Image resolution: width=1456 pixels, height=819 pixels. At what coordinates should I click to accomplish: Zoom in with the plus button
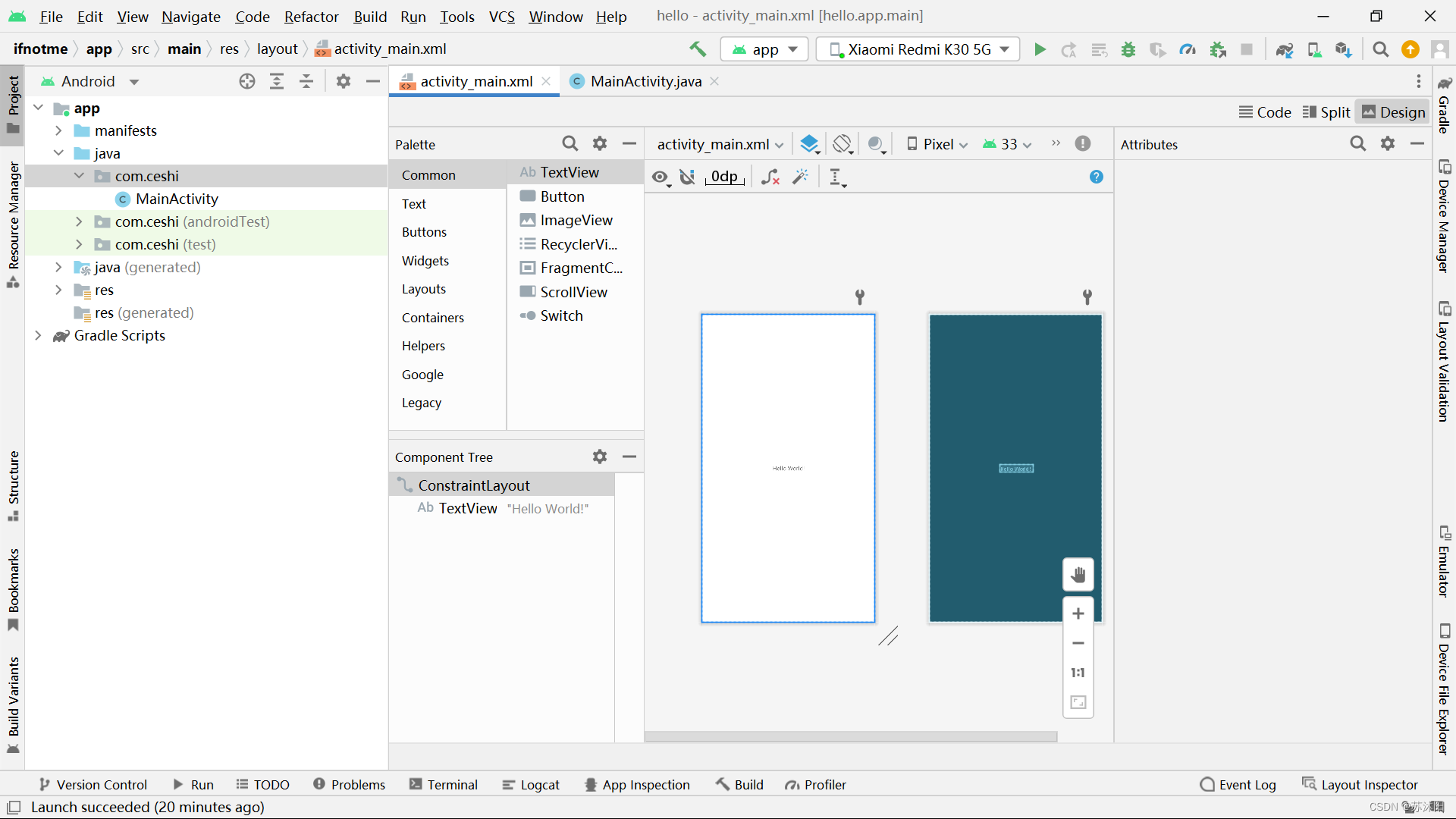point(1078,613)
